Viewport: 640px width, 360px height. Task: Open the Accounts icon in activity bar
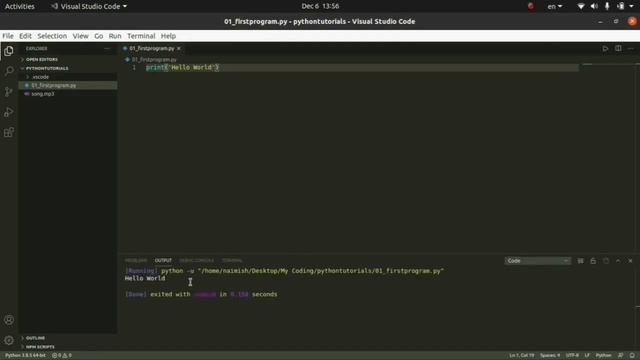click(x=9, y=320)
